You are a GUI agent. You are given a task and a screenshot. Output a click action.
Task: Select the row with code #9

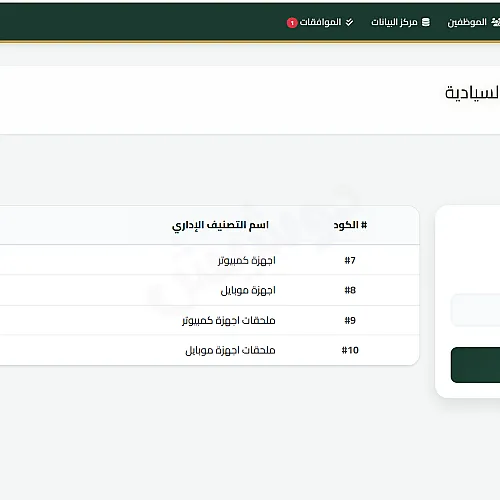tap(209, 320)
